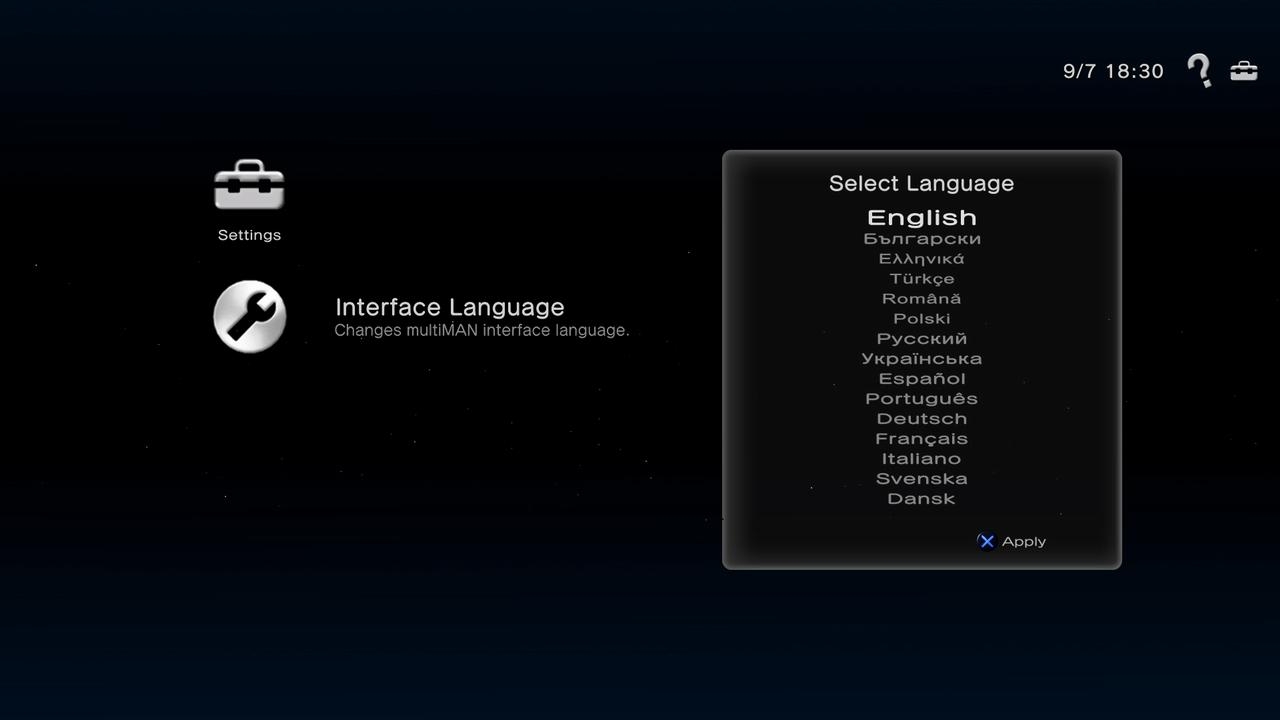Open the Interface Language setting title
Viewport: 1280px width, 720px height.
click(449, 307)
